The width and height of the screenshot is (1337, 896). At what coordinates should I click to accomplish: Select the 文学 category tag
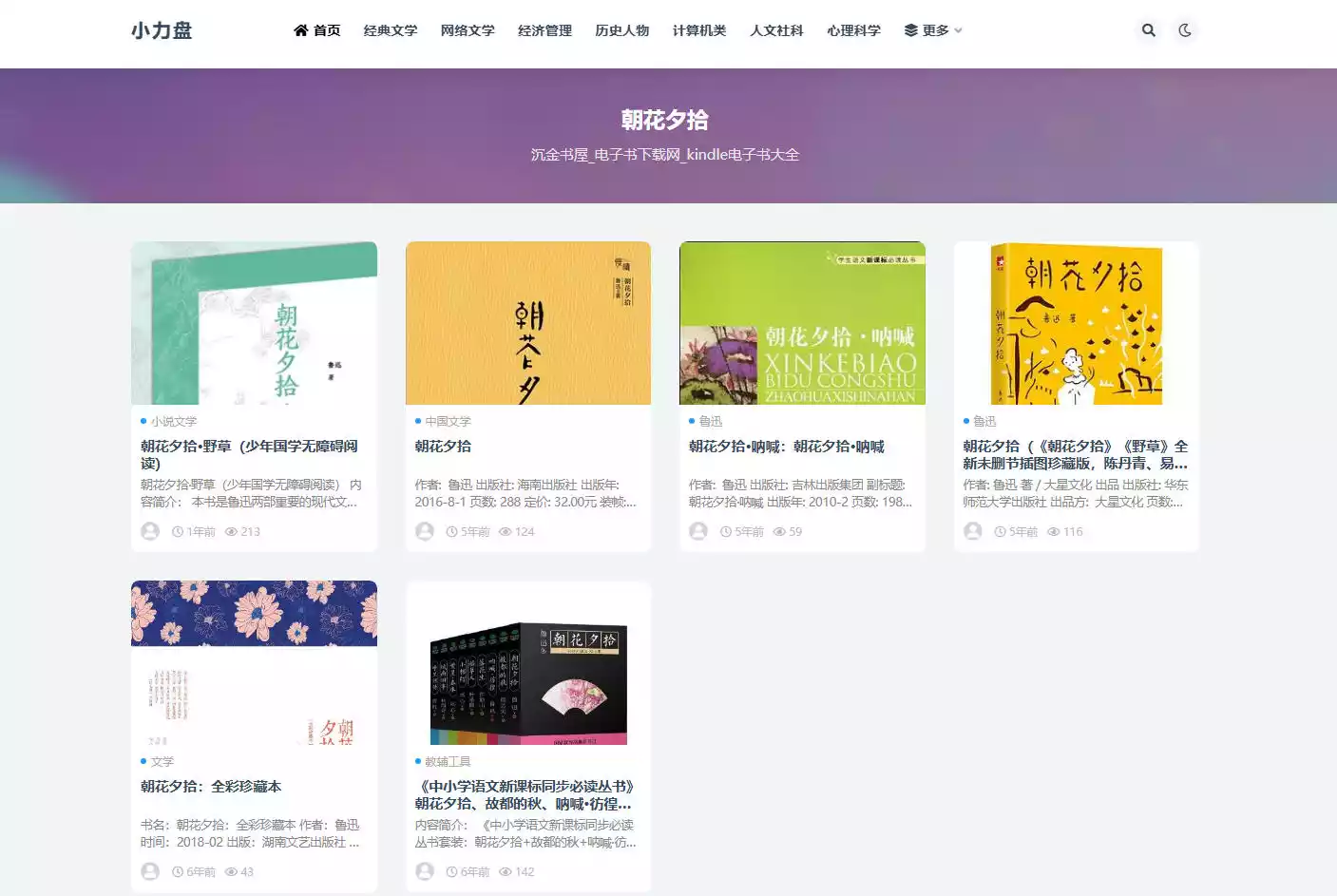[x=162, y=761]
